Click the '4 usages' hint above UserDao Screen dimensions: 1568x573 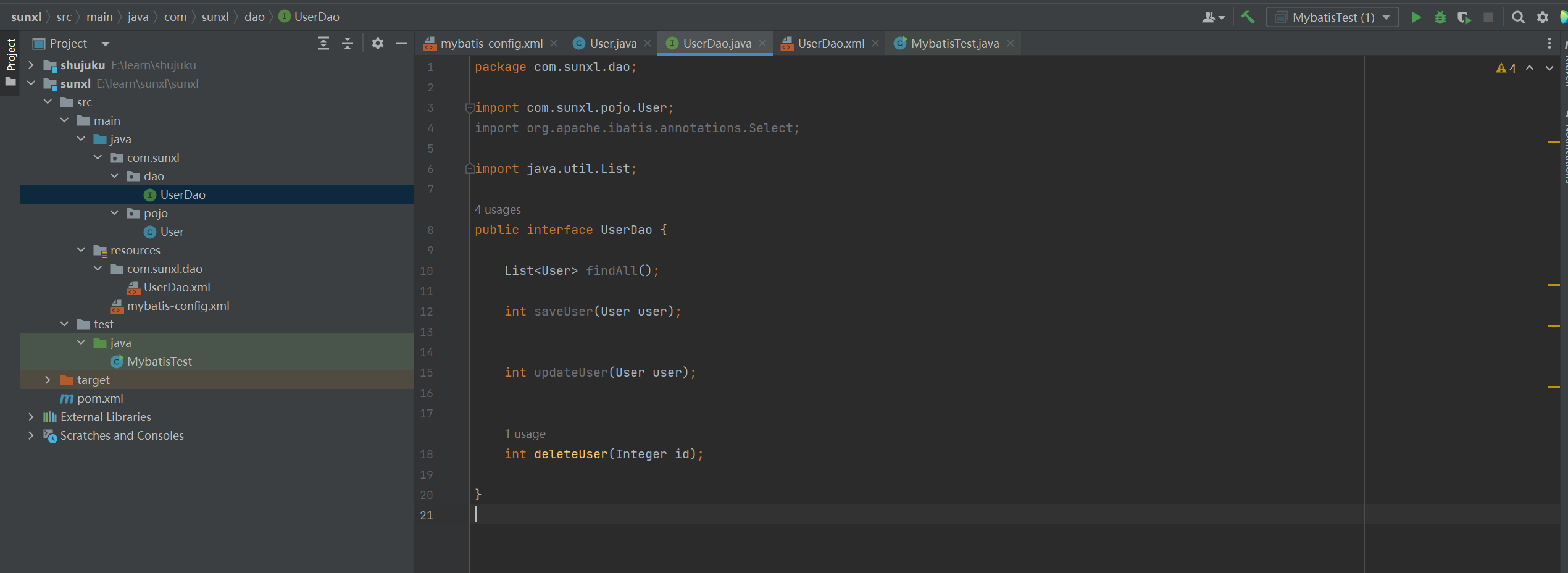click(498, 210)
